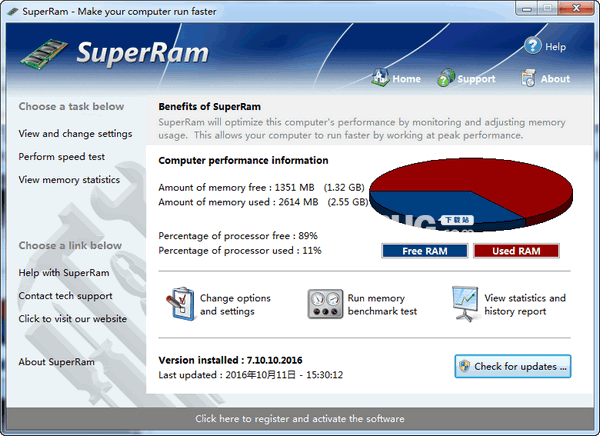Click 'Version installed : 7.10.10.2016' text
The height and width of the screenshot is (436, 600).
[x=230, y=360]
